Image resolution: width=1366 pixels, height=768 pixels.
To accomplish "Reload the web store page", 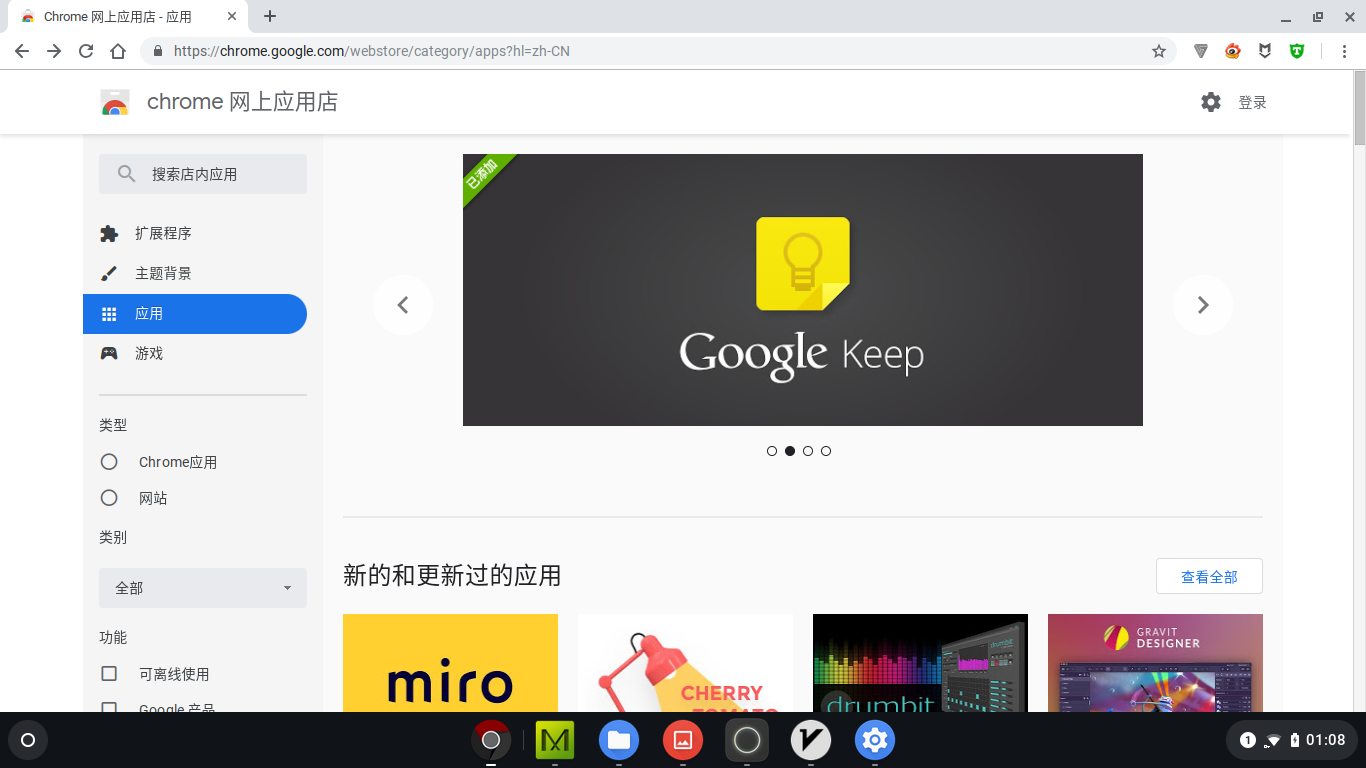I will pyautogui.click(x=86, y=51).
